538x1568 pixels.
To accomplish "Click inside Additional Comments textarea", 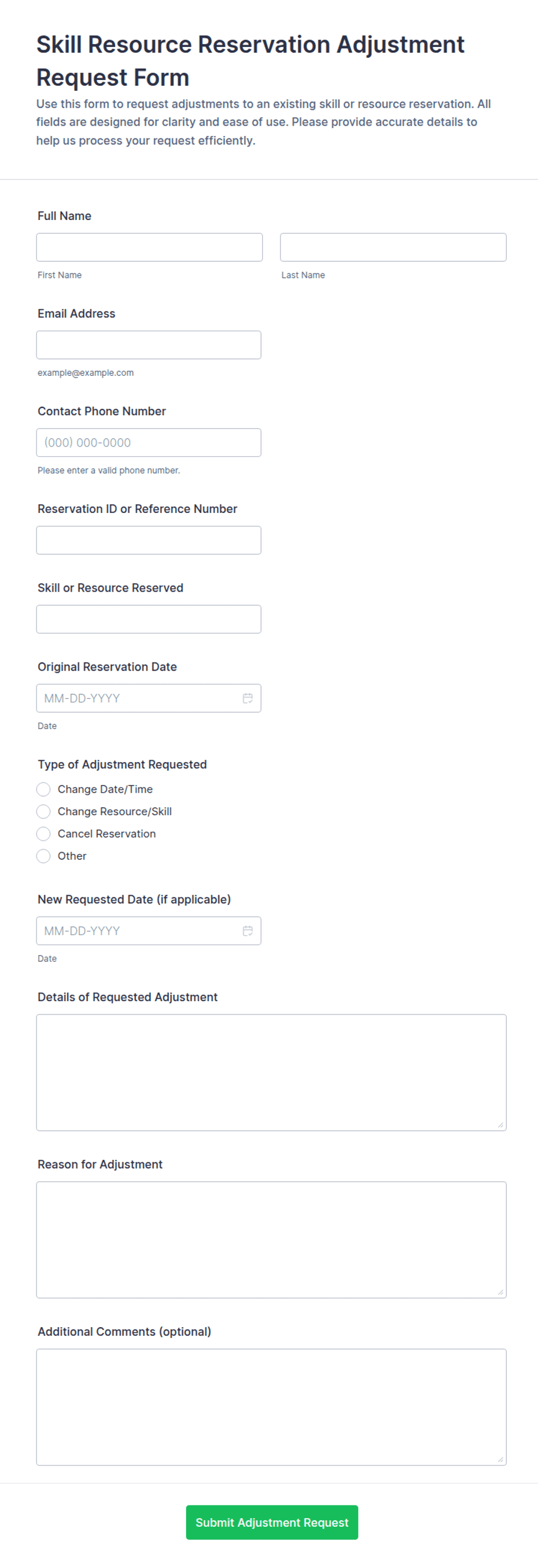I will point(271,1406).
